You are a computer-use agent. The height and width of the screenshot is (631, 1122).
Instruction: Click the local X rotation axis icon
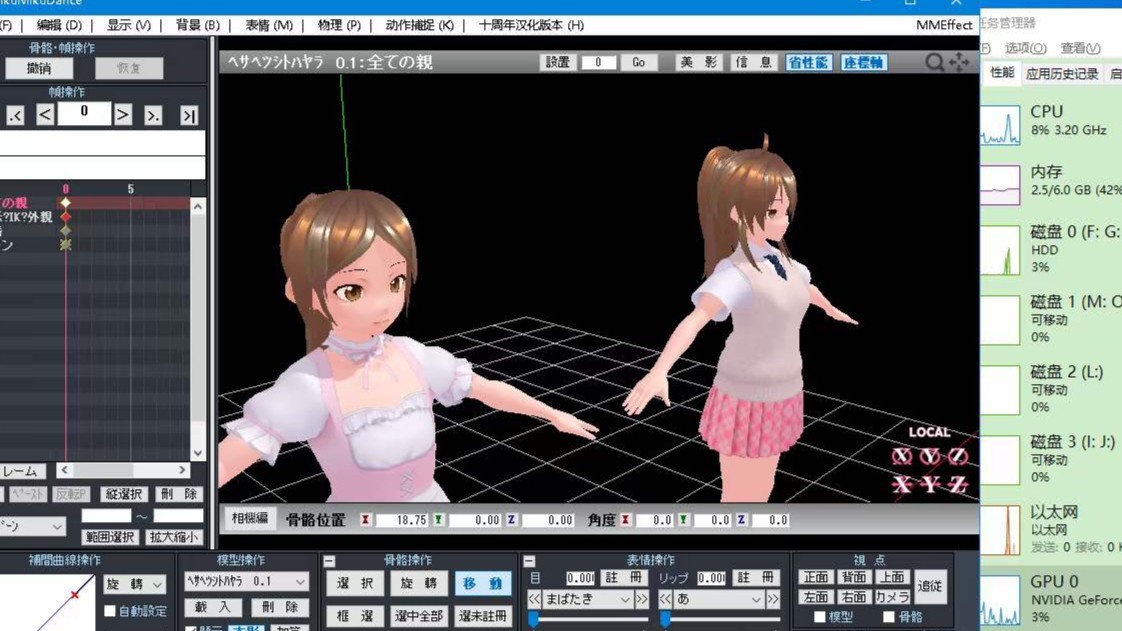(902, 457)
